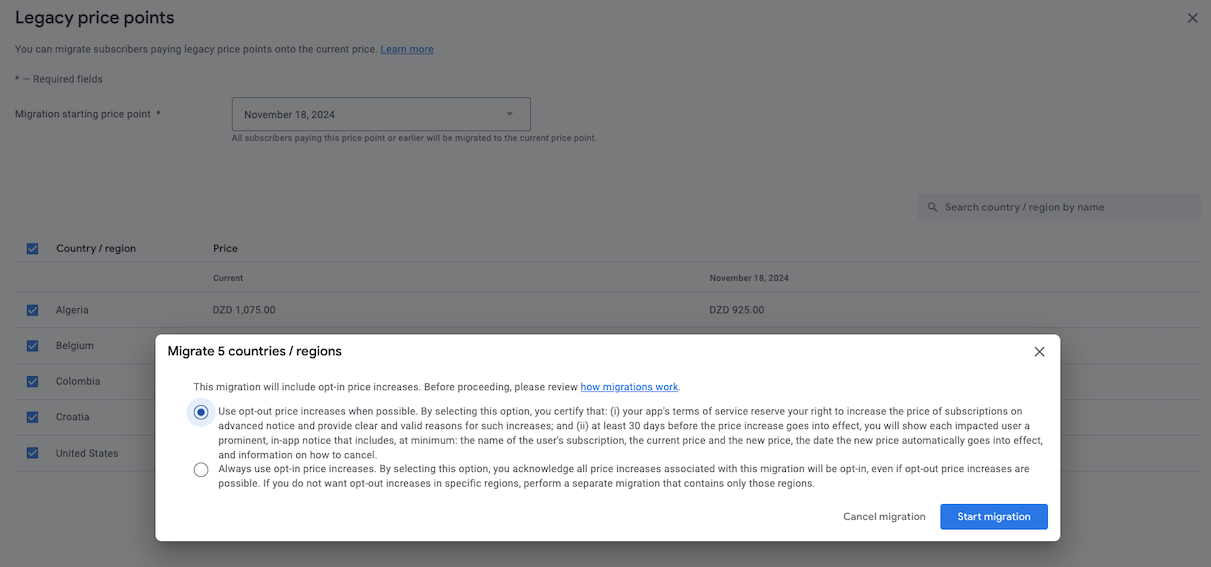Uncheck the Algeria checkbox
This screenshot has height=567, width=1211.
pyautogui.click(x=33, y=310)
